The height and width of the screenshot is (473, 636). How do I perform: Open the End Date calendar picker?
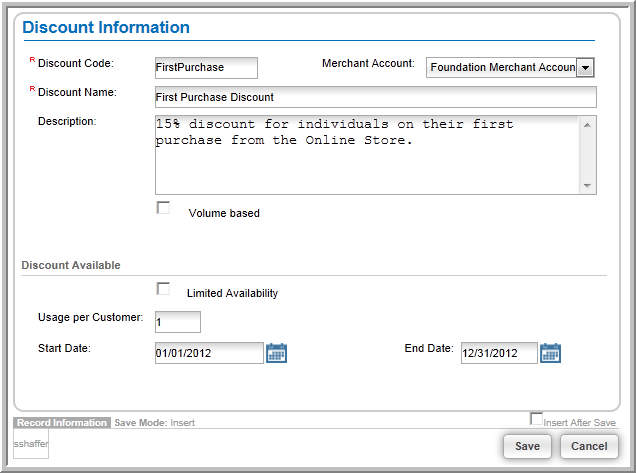tap(550, 353)
